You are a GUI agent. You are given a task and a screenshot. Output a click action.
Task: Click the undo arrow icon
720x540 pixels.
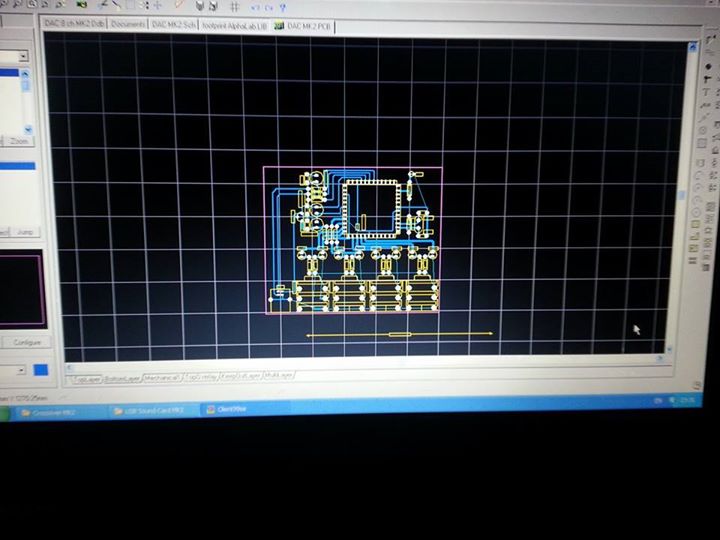[x=255, y=8]
